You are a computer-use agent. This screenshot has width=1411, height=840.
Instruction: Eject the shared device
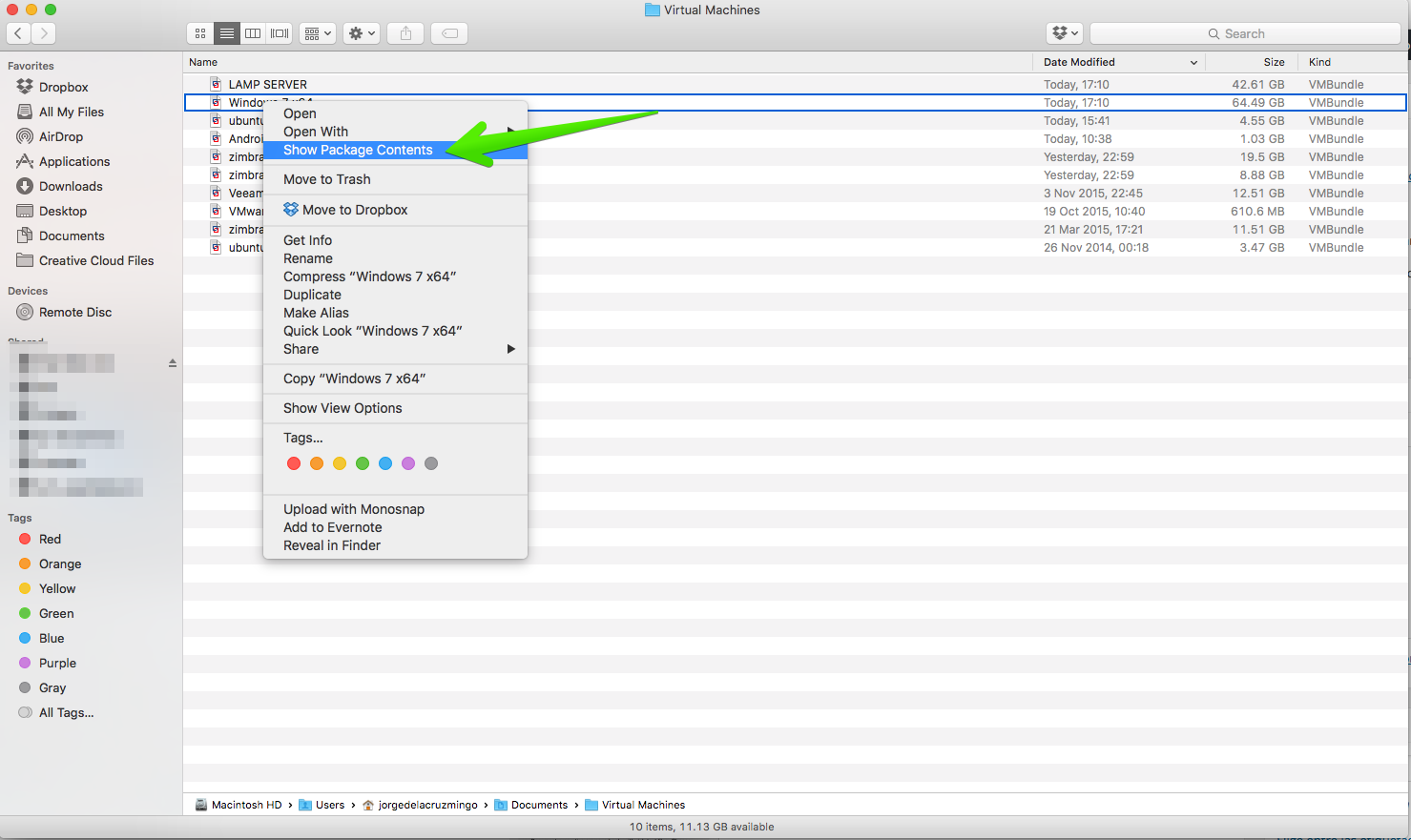pos(173,363)
